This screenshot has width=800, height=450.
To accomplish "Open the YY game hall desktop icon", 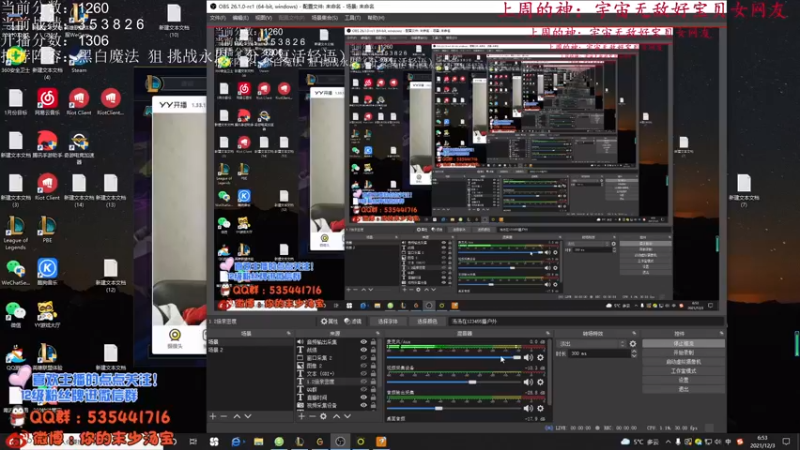I will tap(47, 313).
